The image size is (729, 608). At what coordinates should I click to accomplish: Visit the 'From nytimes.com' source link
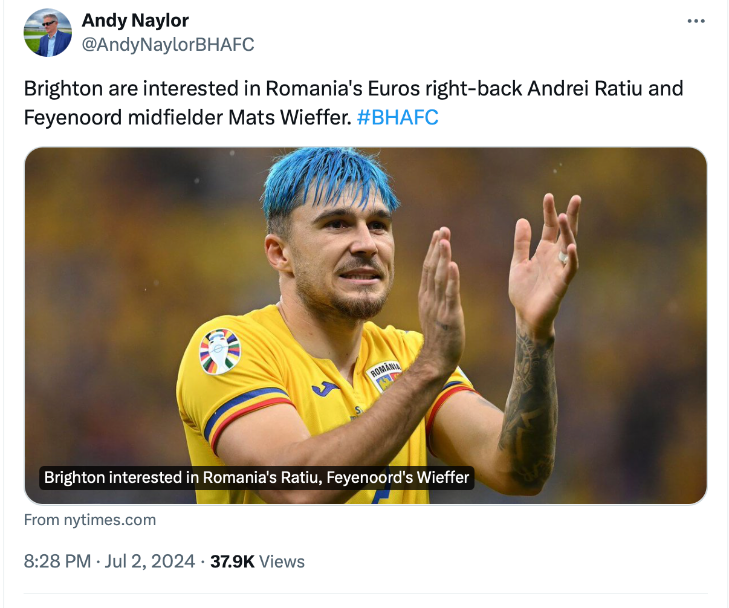pos(90,520)
